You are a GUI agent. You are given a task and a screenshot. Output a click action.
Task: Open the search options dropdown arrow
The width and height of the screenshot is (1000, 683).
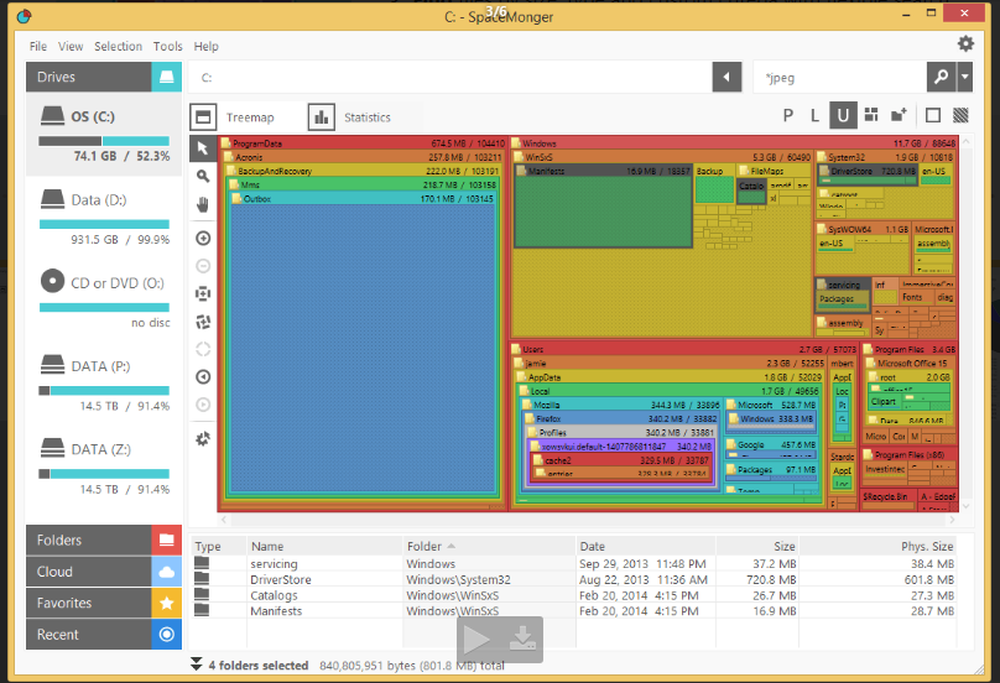coord(965,77)
